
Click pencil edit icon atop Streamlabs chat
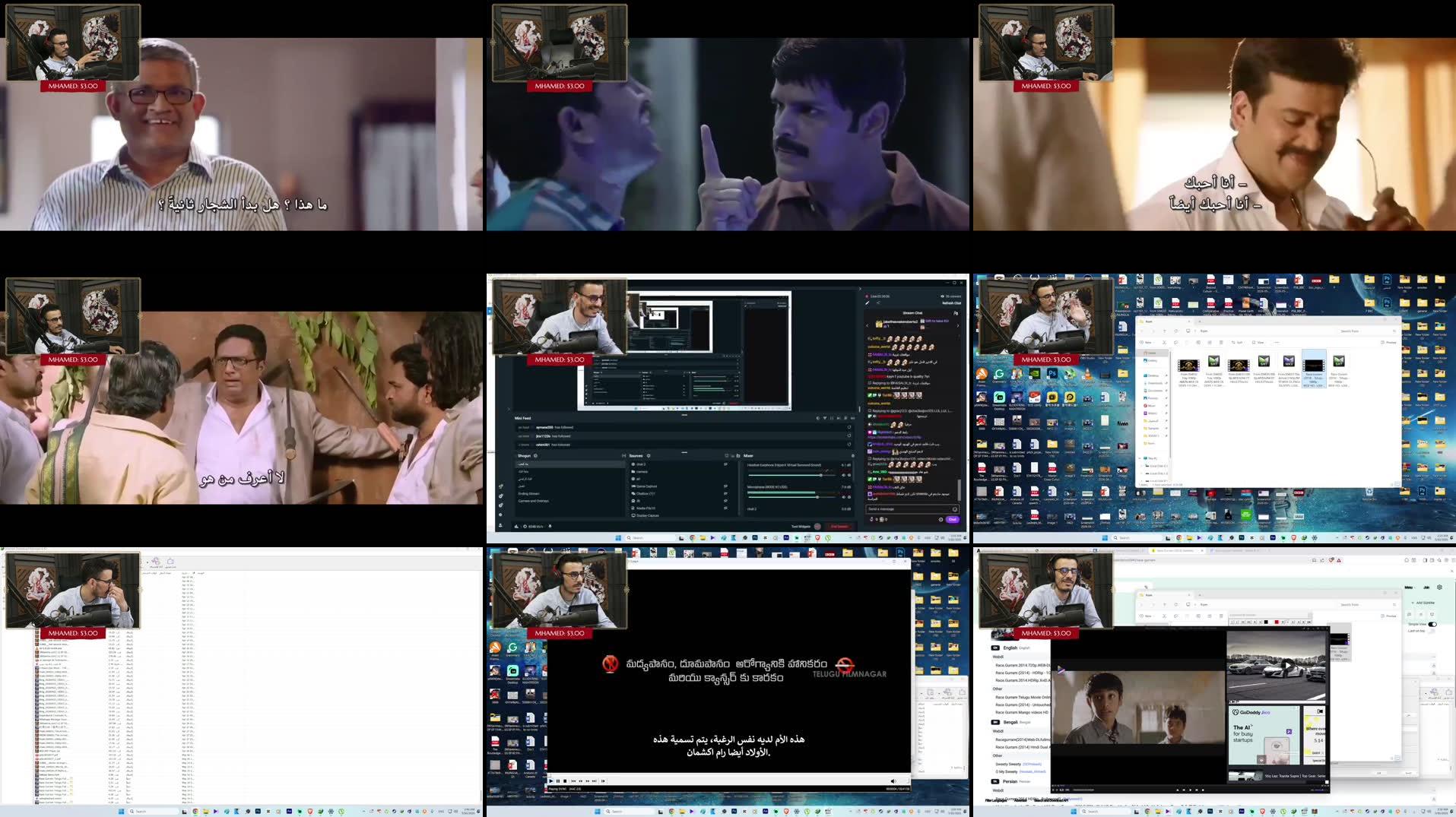click(868, 302)
